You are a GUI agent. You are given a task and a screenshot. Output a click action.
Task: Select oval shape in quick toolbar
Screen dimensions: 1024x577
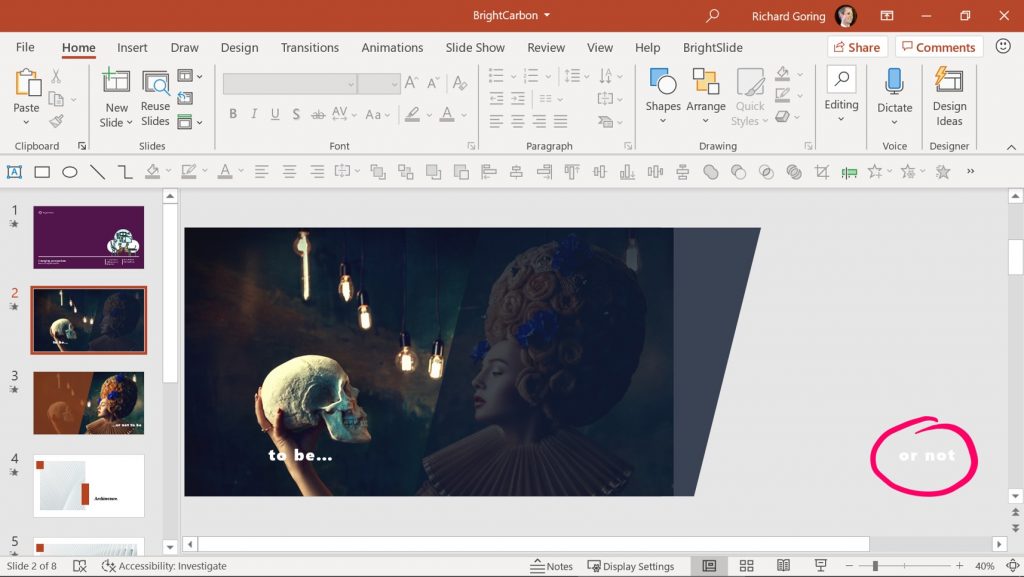tap(70, 172)
